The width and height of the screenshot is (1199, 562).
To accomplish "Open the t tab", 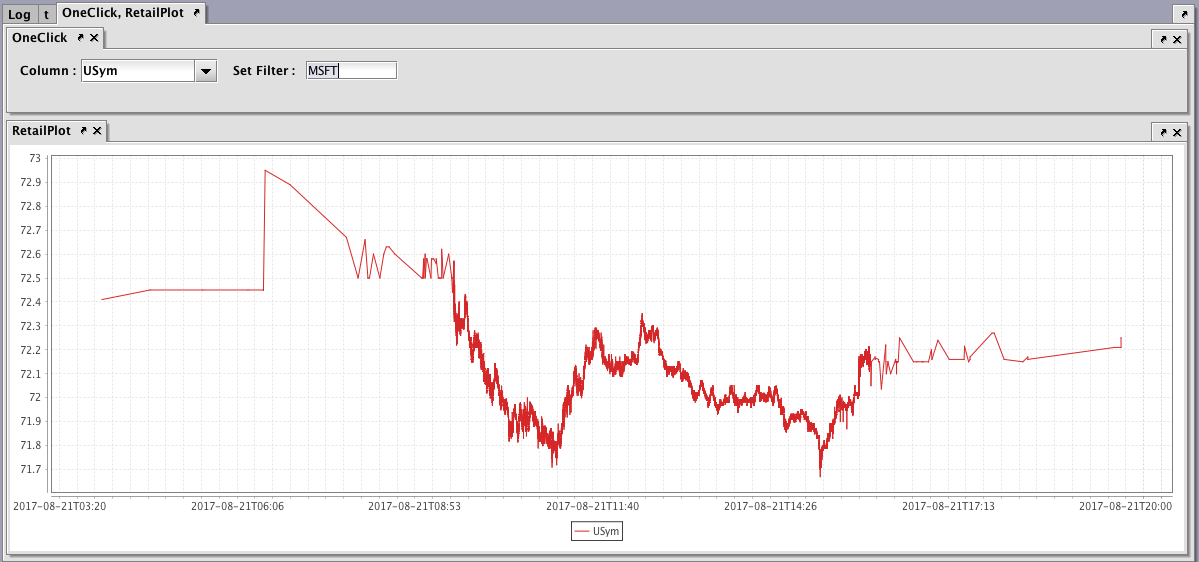I will 47,14.
